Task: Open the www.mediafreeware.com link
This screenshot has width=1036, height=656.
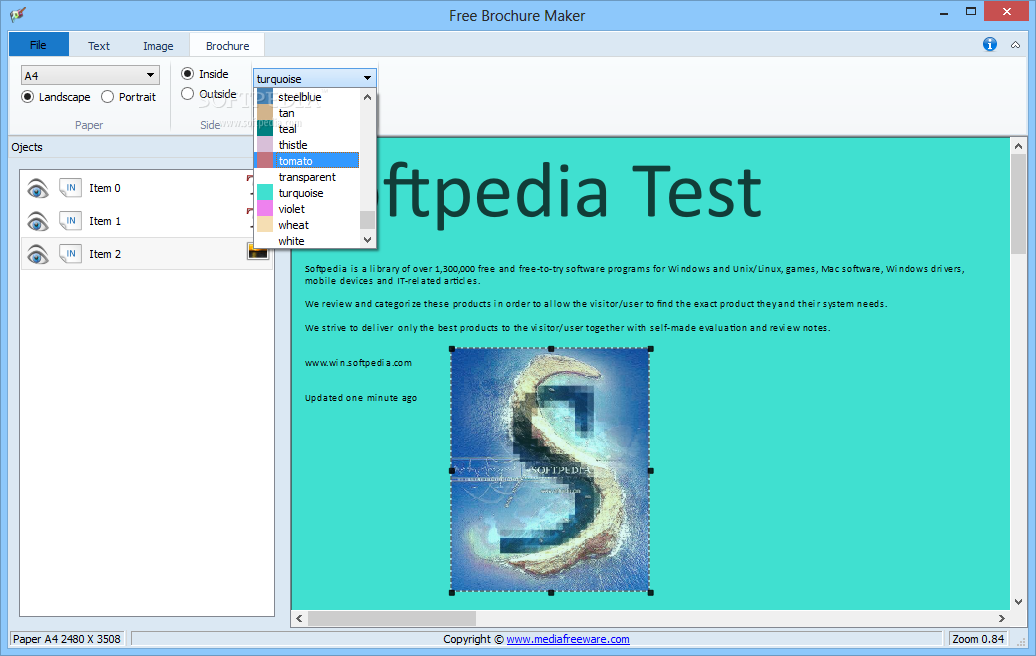Action: point(568,639)
